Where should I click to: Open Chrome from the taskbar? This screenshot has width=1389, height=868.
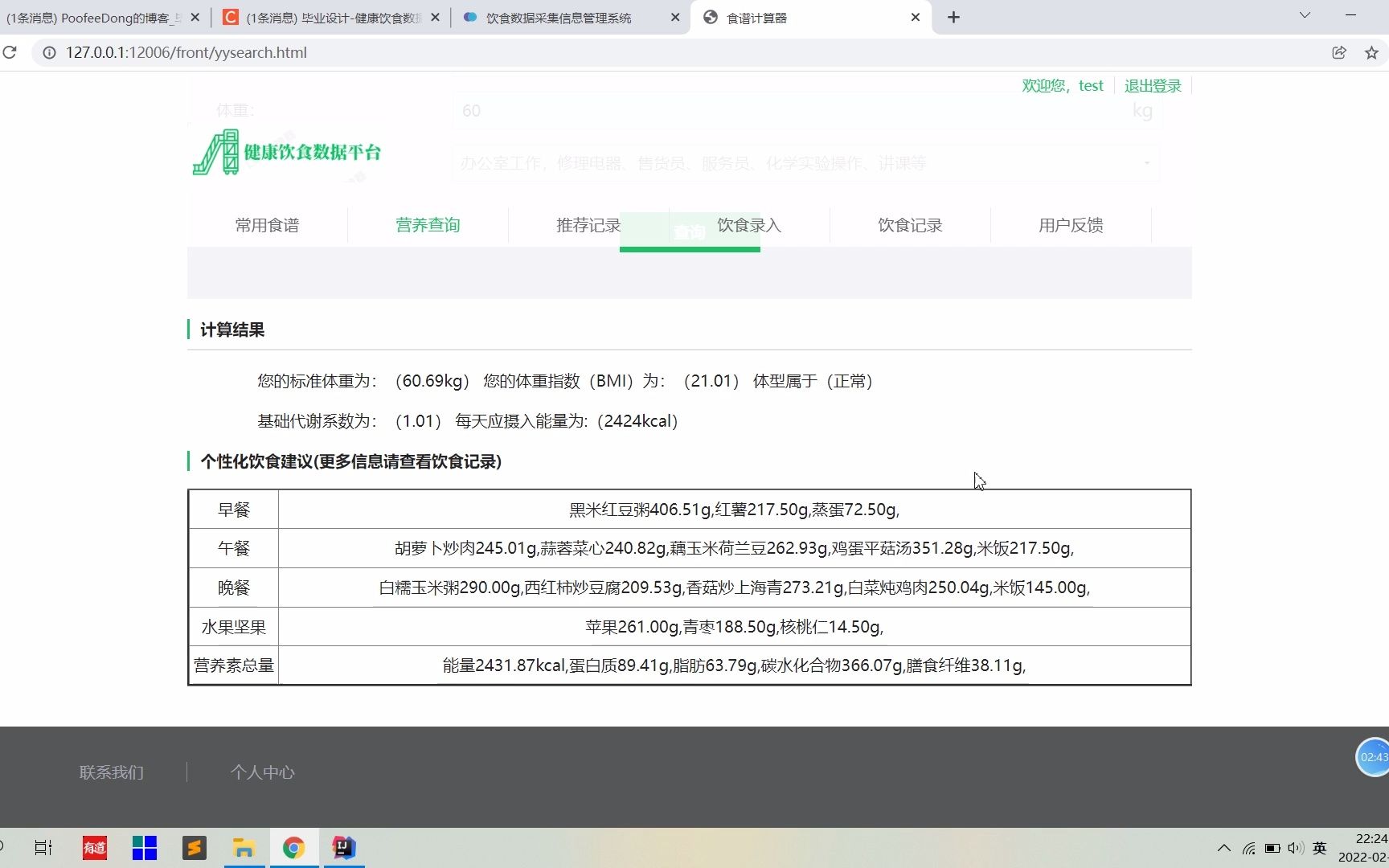(293, 848)
